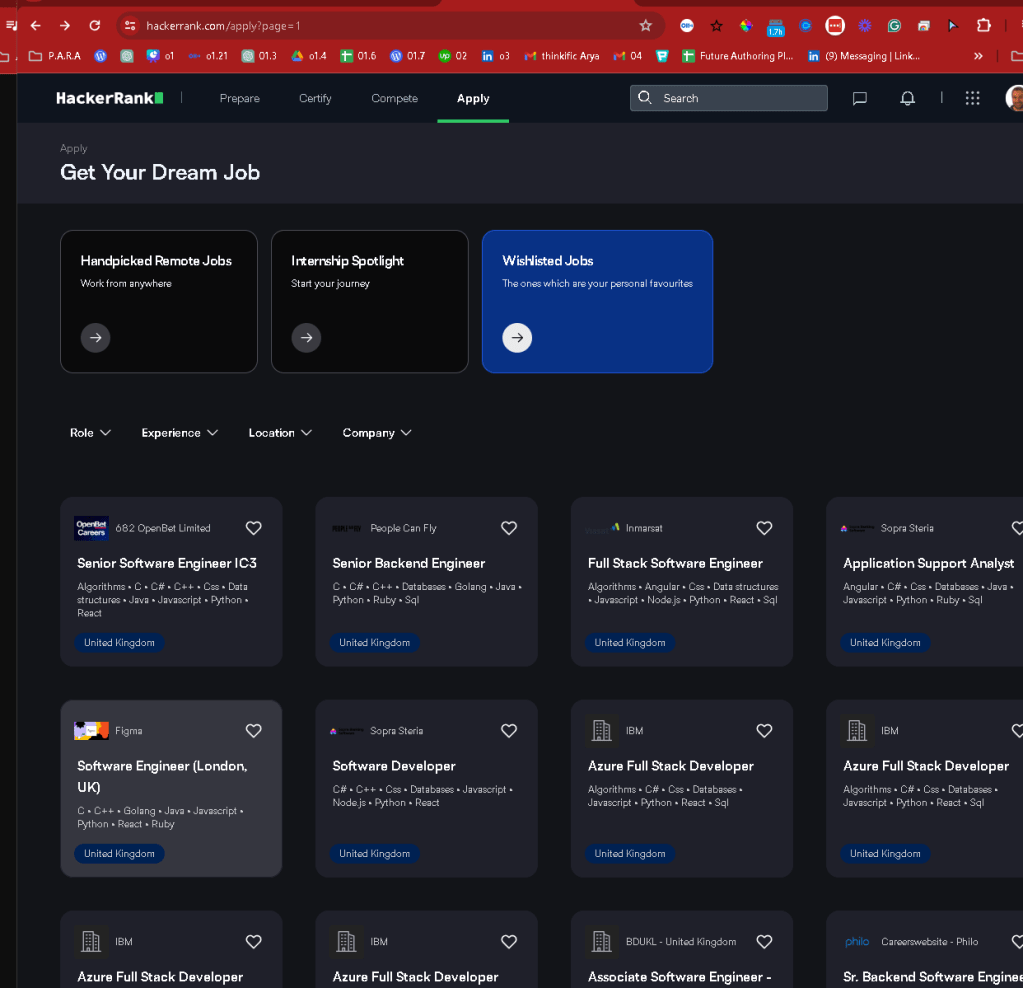Image resolution: width=1023 pixels, height=988 pixels.
Task: Wishlist the Senior Software Engineer IC3 job
Action: tap(253, 528)
